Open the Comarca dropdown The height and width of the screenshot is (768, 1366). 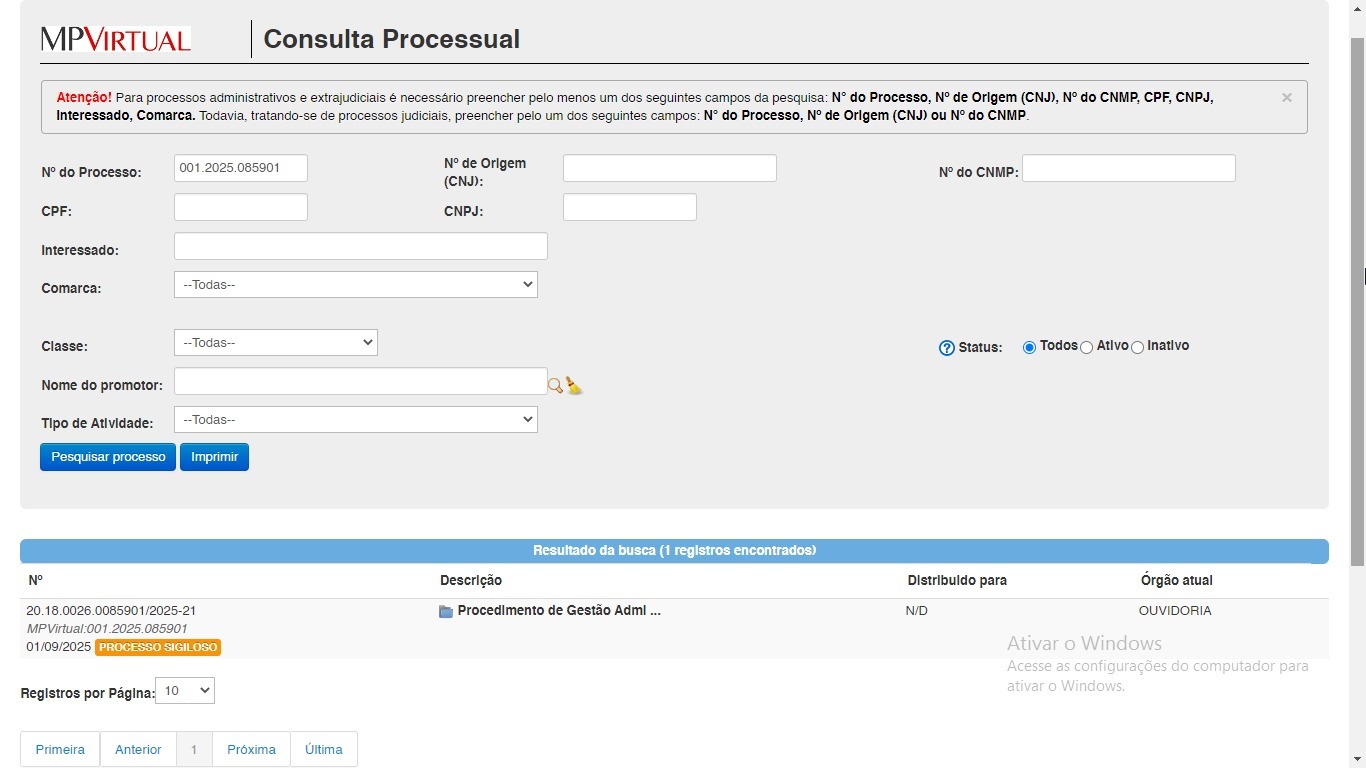pyautogui.click(x=355, y=284)
